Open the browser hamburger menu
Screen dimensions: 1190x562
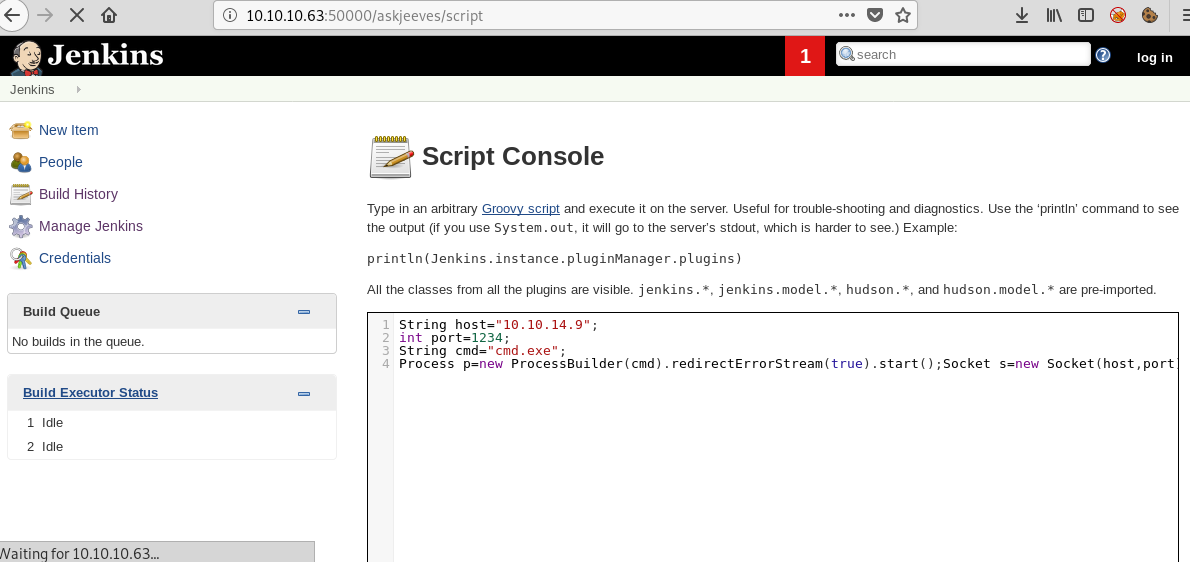point(1184,15)
